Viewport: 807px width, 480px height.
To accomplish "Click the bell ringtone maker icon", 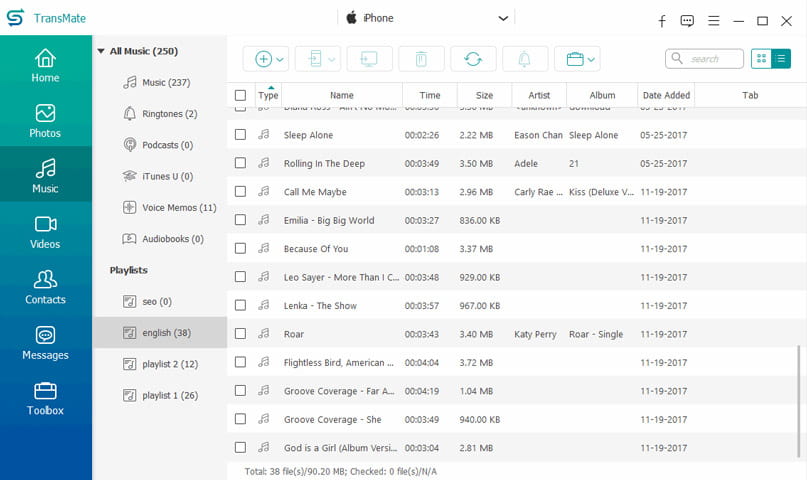I will [525, 59].
